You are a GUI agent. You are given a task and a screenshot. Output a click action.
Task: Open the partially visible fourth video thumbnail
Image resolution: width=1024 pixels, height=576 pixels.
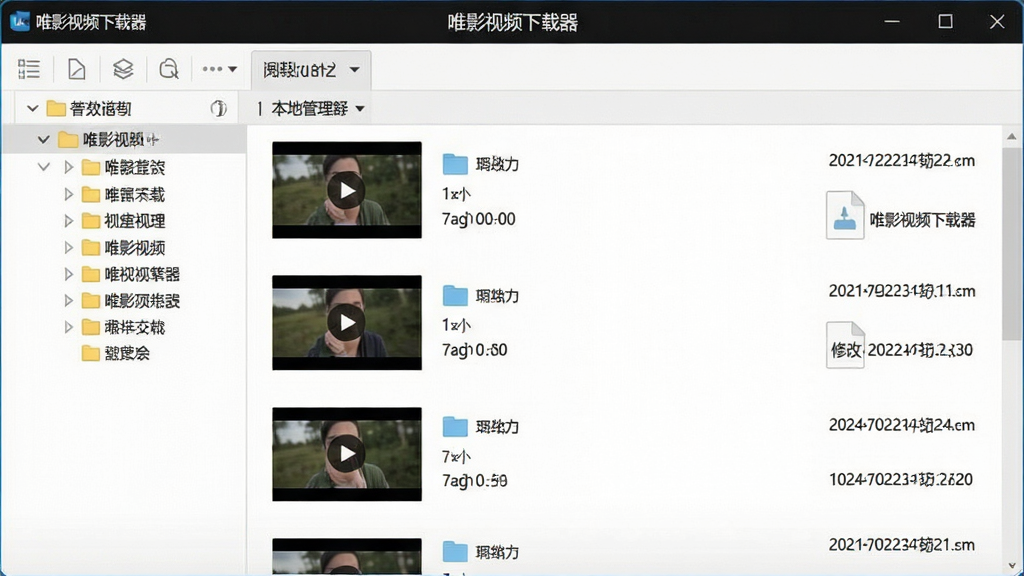tap(347, 557)
